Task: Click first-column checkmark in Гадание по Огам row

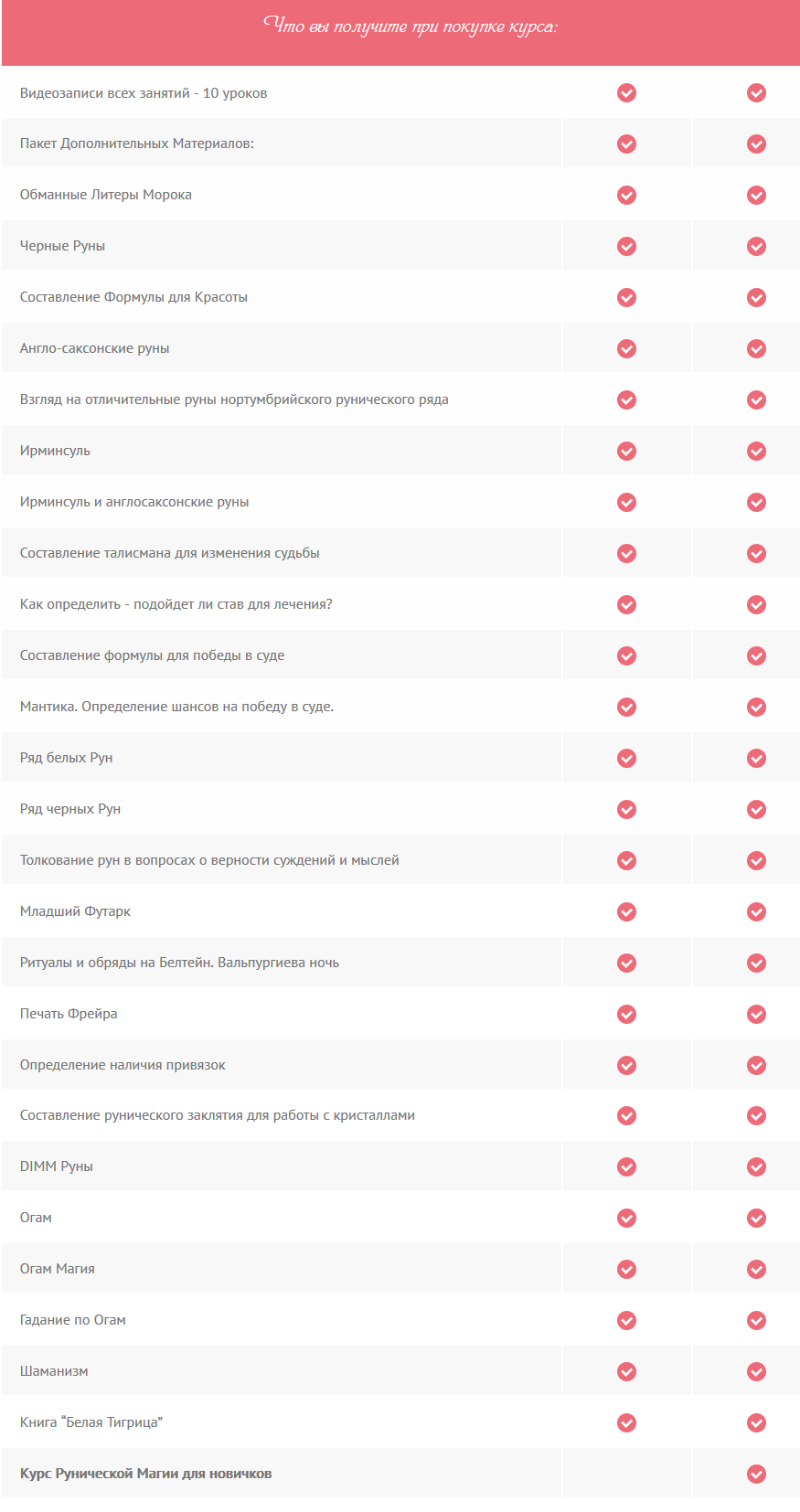Action: tap(626, 1320)
